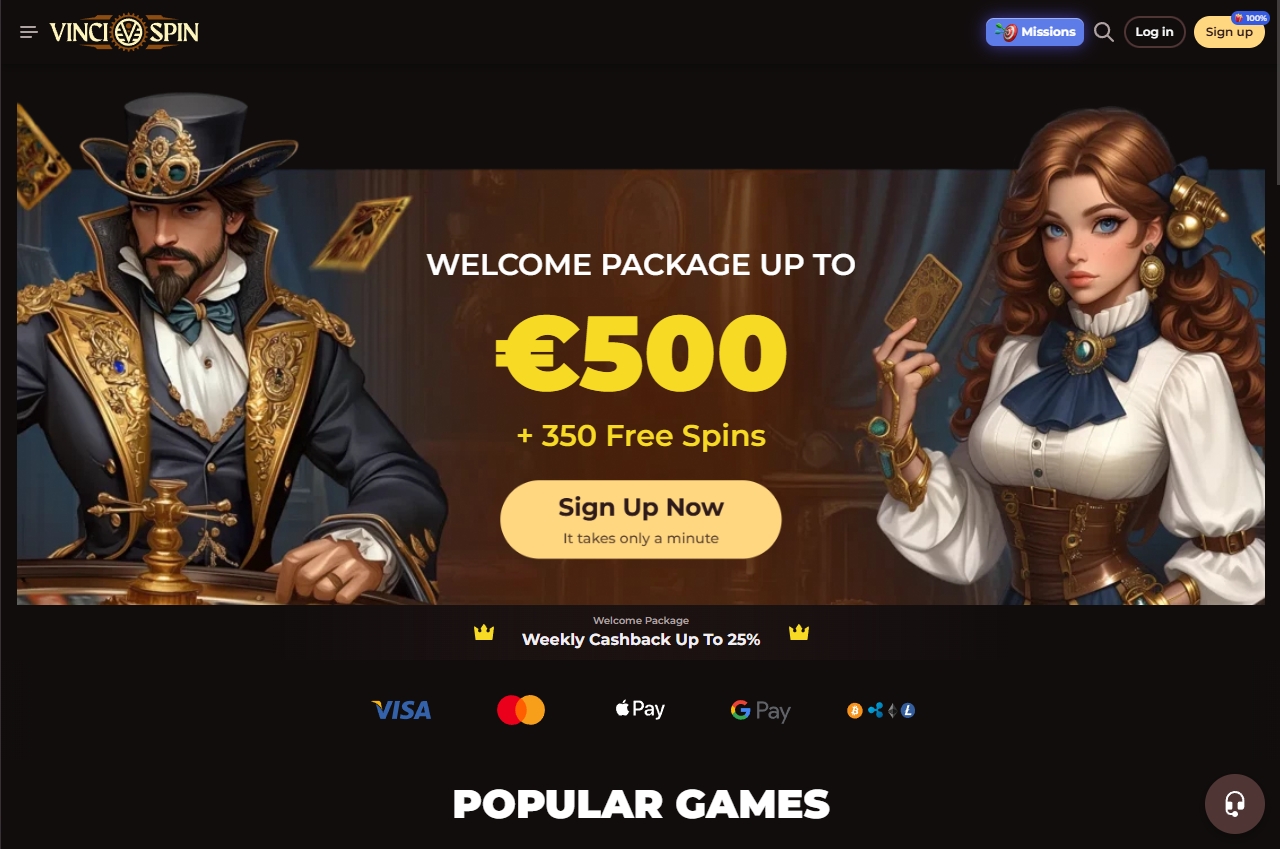Image resolution: width=1280 pixels, height=849 pixels.
Task: Open the Missions button
Action: (x=1035, y=32)
